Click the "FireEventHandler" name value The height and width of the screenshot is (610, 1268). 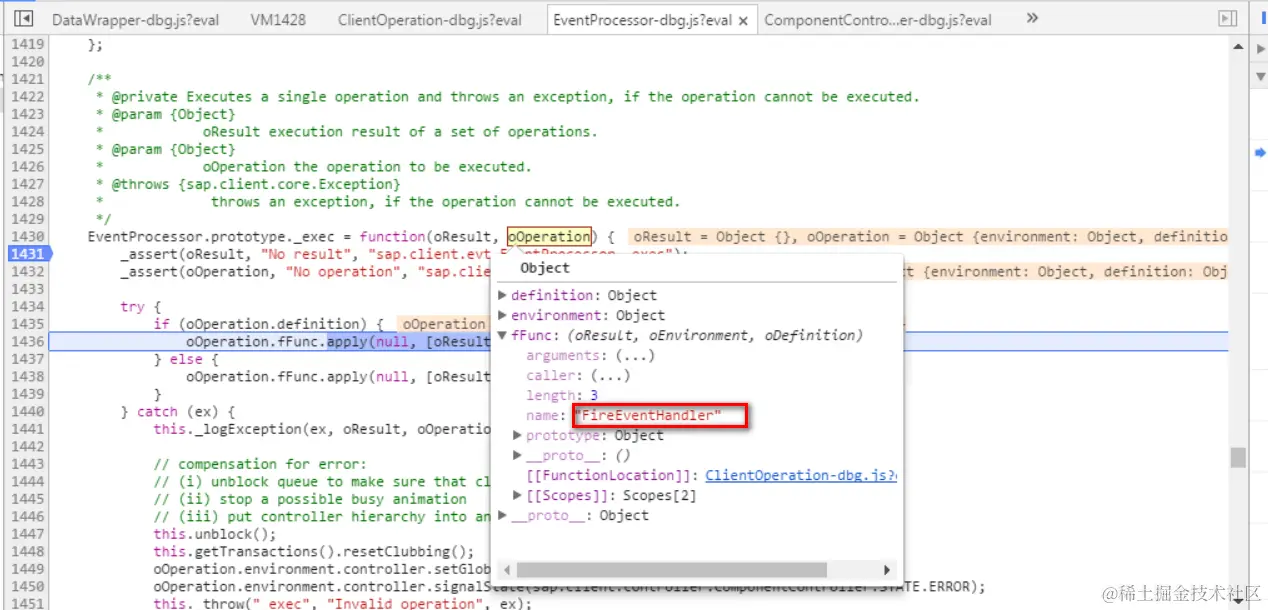coord(648,415)
